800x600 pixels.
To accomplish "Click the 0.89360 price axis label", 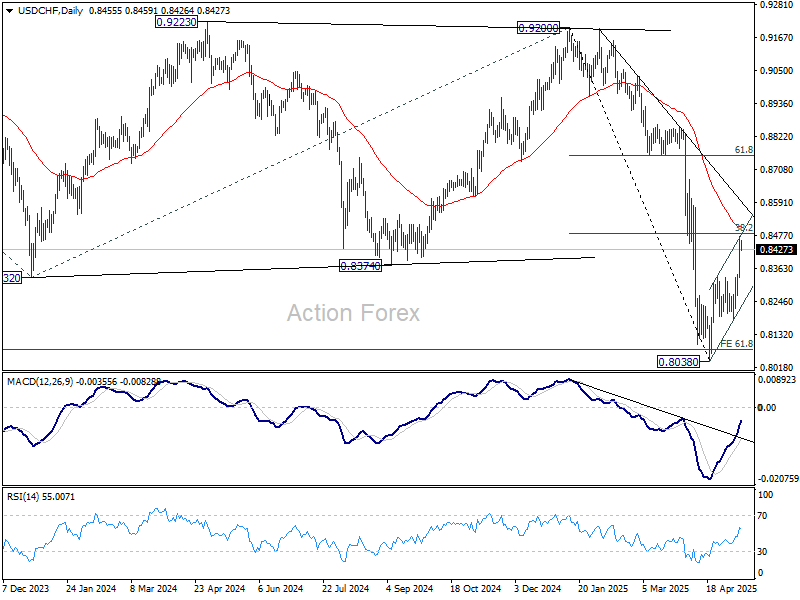I will click(777, 104).
